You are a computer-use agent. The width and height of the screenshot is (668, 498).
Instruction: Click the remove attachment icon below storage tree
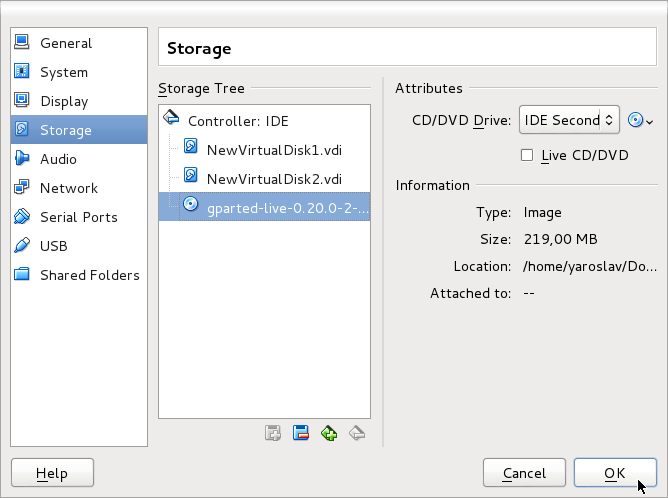(x=301, y=433)
